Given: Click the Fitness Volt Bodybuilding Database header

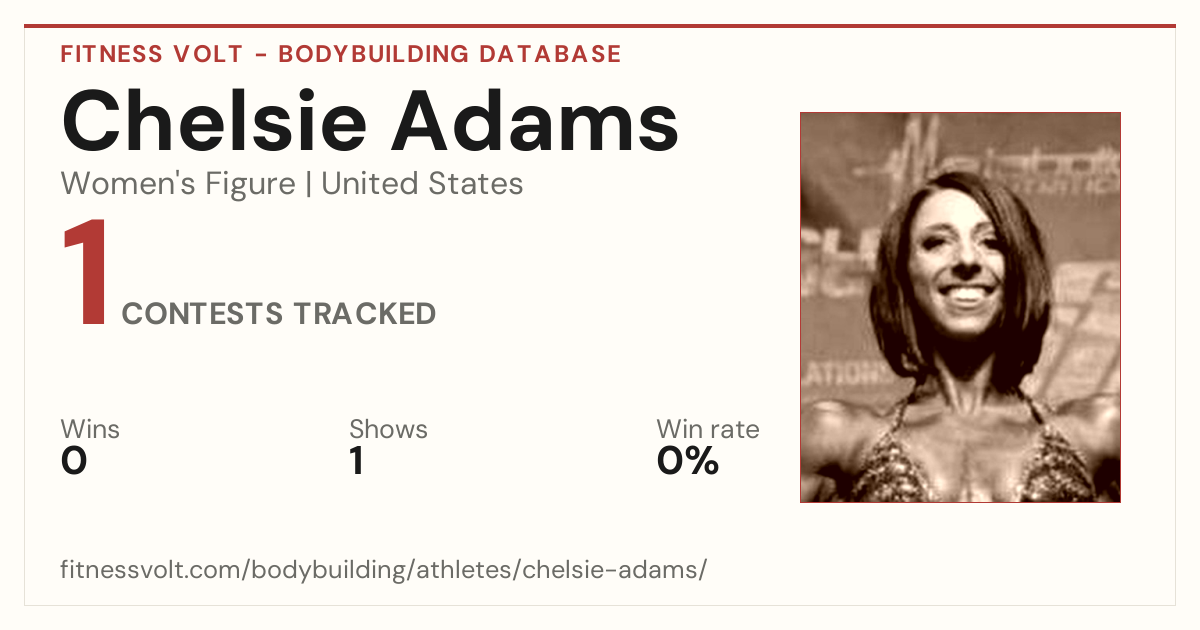Looking at the screenshot, I should tap(341, 54).
